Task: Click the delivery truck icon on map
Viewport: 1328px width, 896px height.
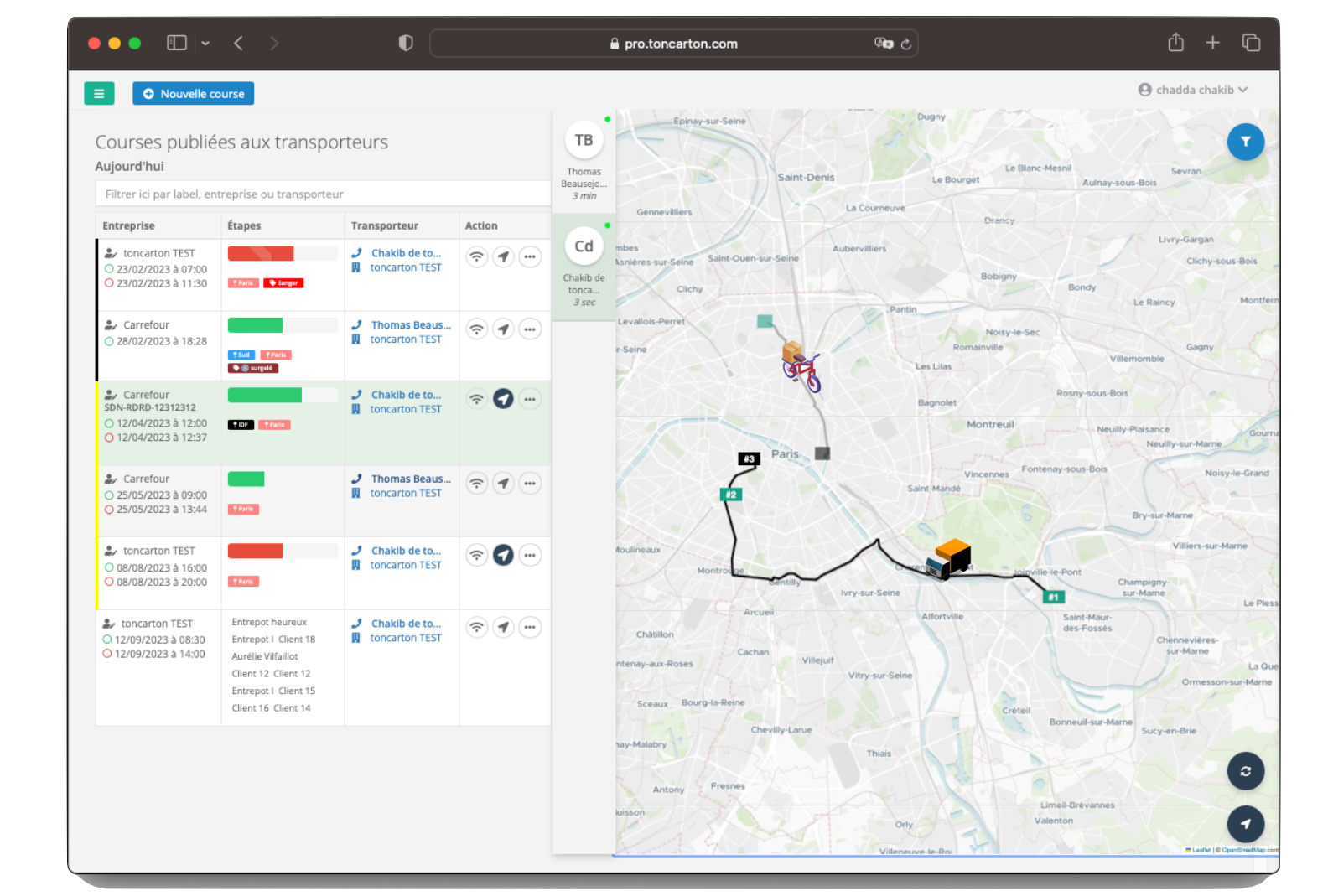Action: pos(949,559)
